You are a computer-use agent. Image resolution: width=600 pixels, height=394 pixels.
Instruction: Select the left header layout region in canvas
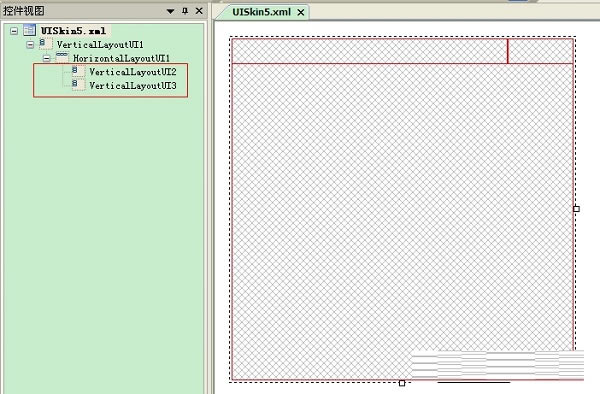tap(370, 51)
